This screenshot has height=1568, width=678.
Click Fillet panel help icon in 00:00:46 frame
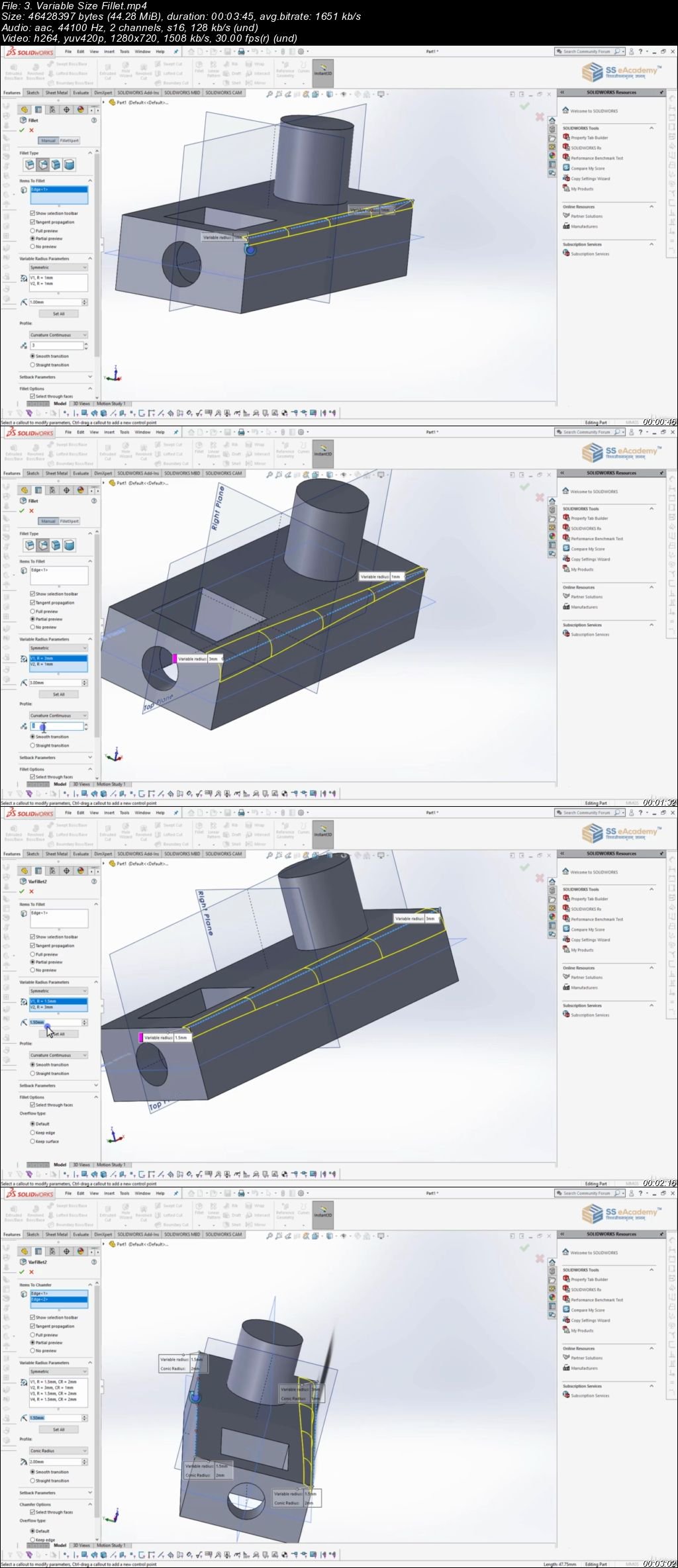93,120
